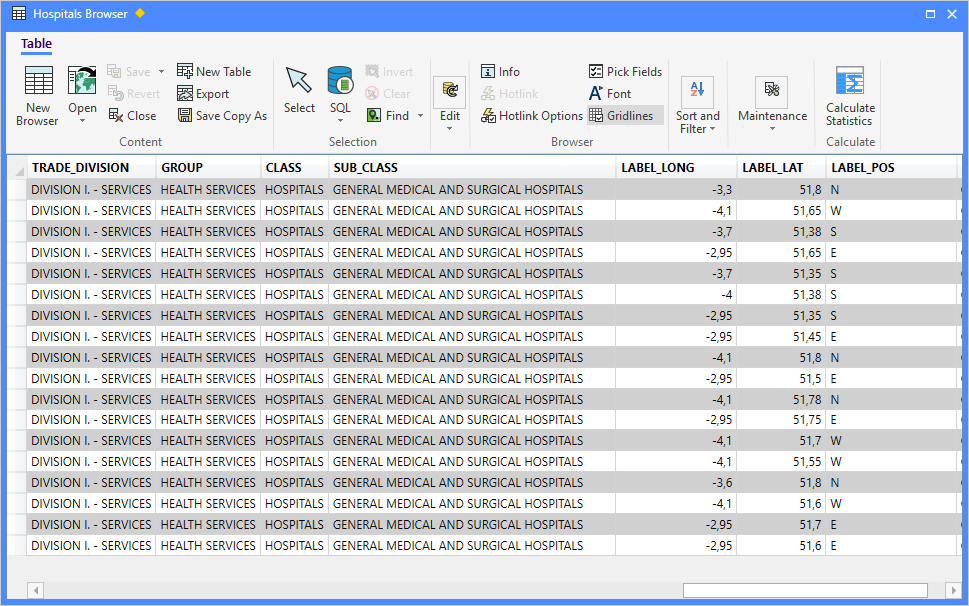Click the Edit icon
This screenshot has height=606, width=969.
pyautogui.click(x=450, y=90)
